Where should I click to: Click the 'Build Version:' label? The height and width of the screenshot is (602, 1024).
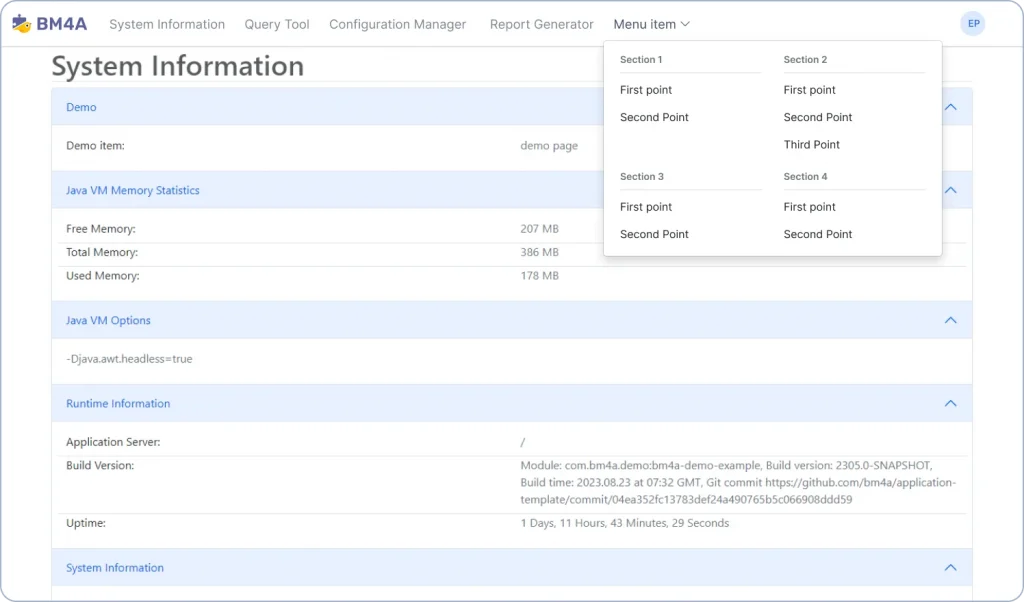100,466
